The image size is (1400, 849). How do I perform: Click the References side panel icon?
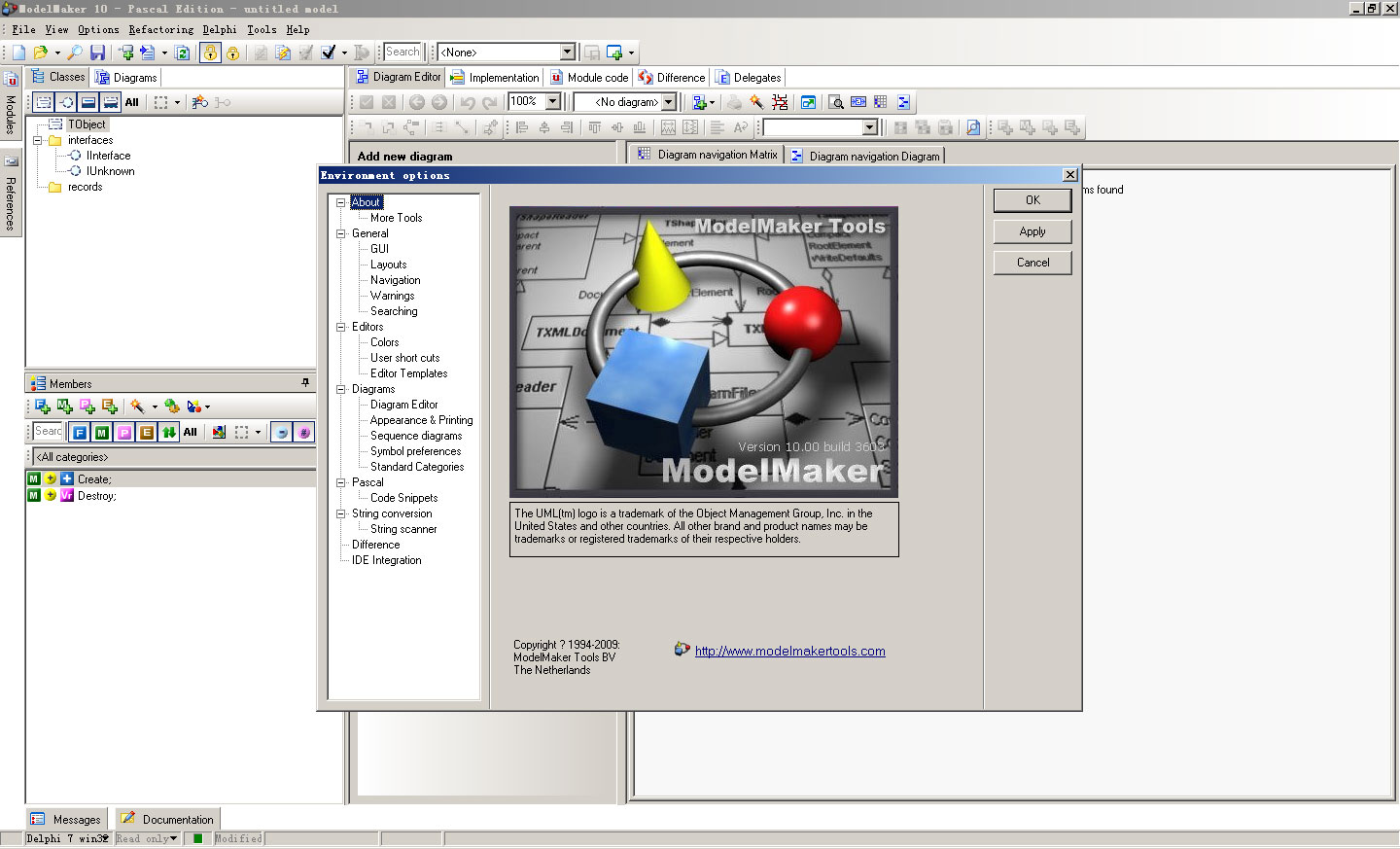click(x=11, y=195)
